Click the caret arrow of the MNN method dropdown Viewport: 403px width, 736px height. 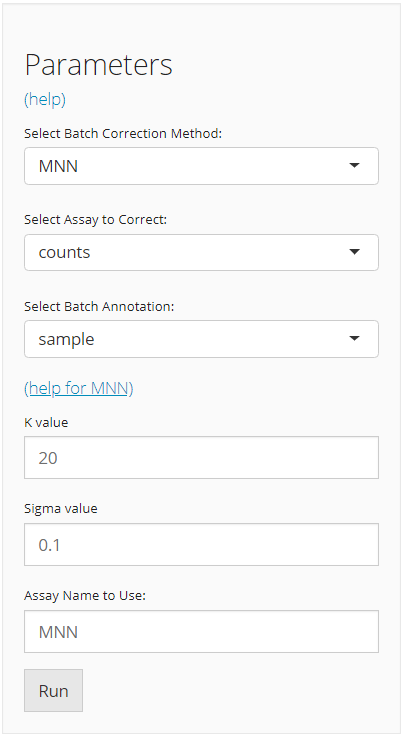click(355, 165)
